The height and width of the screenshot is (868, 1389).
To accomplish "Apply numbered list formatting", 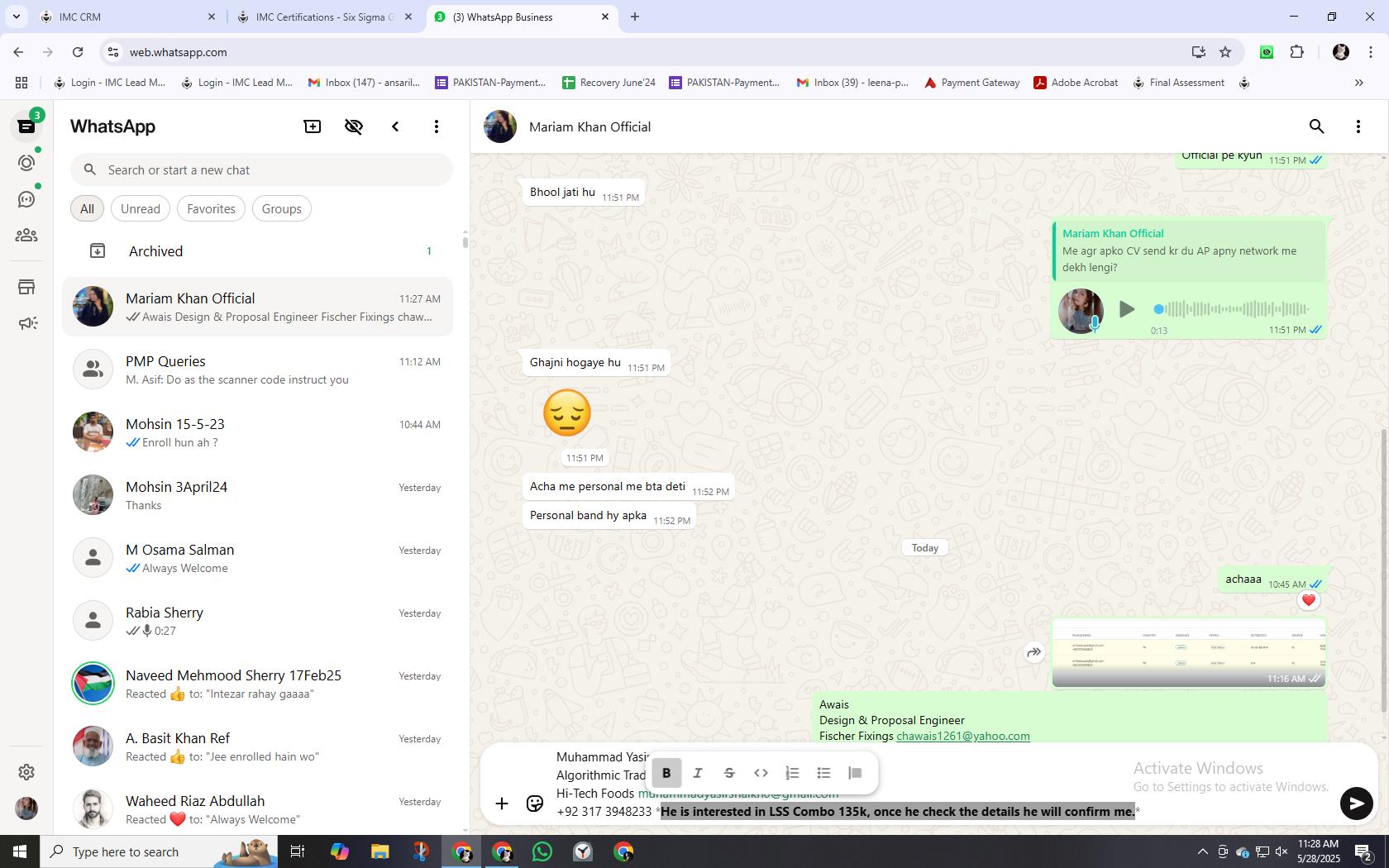I will coord(792,773).
